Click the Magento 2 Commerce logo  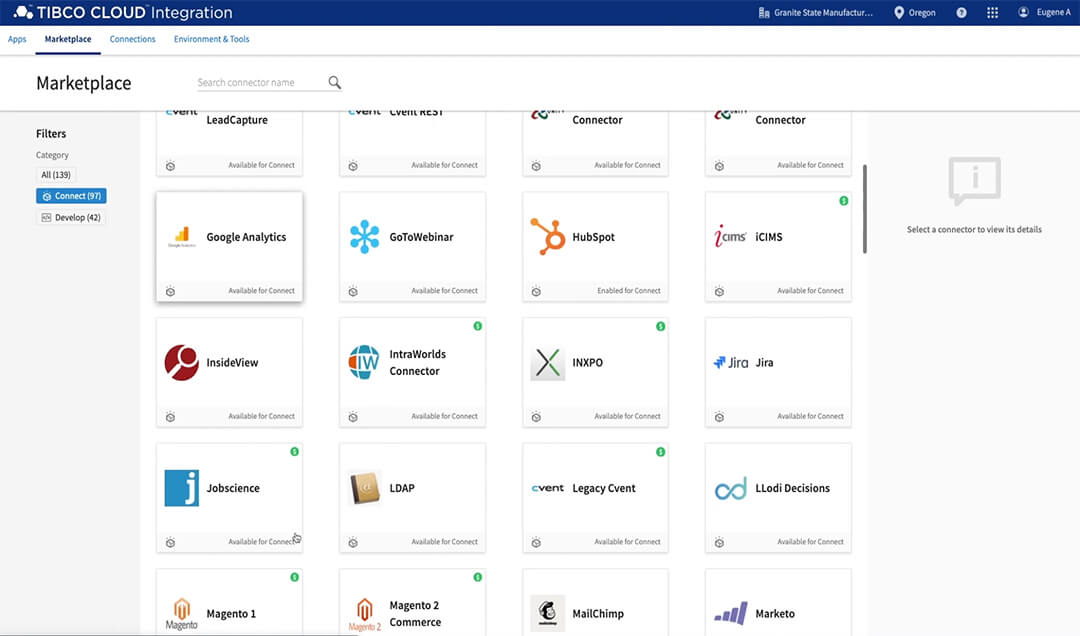(364, 614)
